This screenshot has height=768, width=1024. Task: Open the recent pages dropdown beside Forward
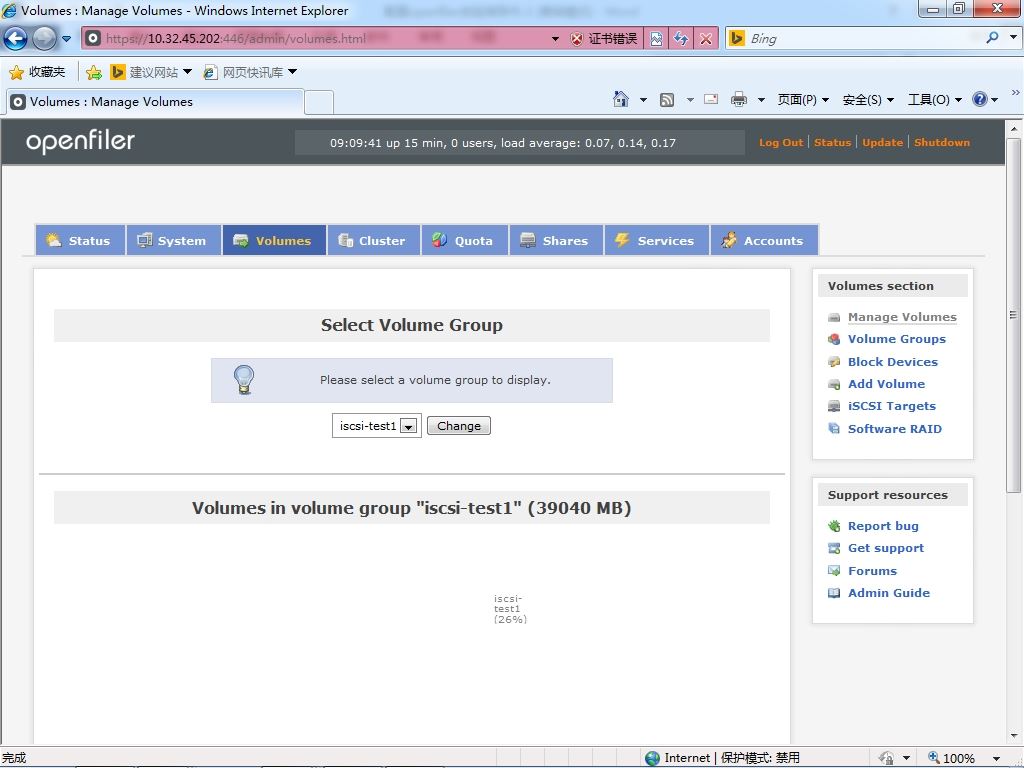[x=66, y=39]
